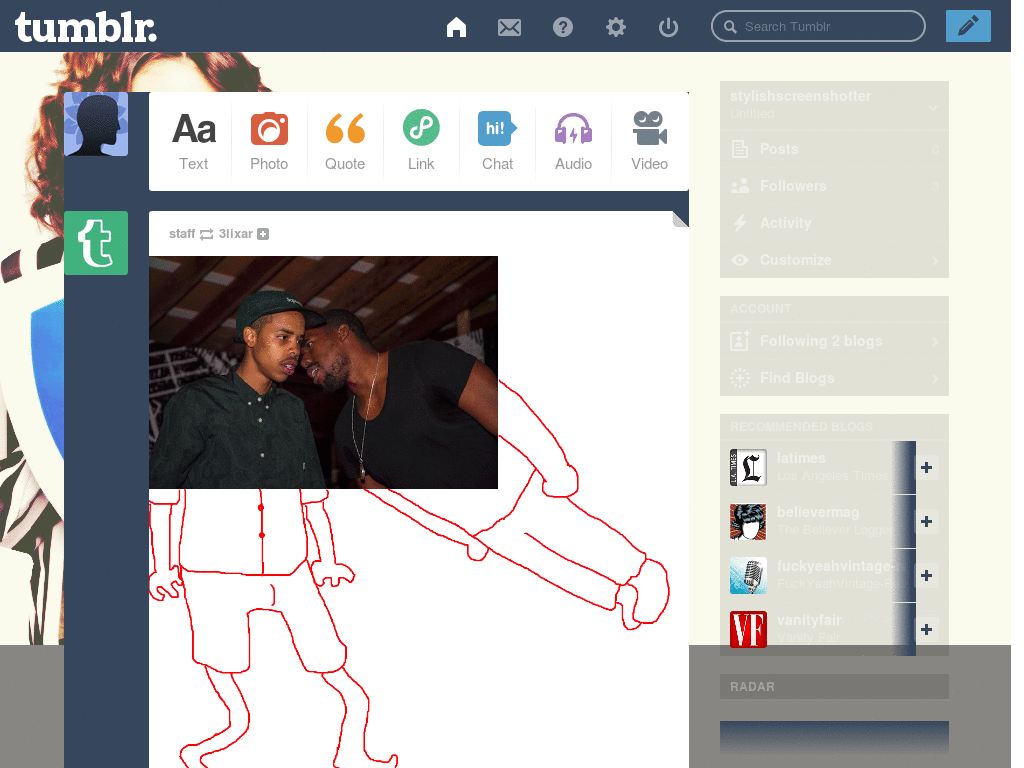Screen dimensions: 1024x768
Task: Open the fuckyeahvintage recommended blog
Action: (x=836, y=566)
